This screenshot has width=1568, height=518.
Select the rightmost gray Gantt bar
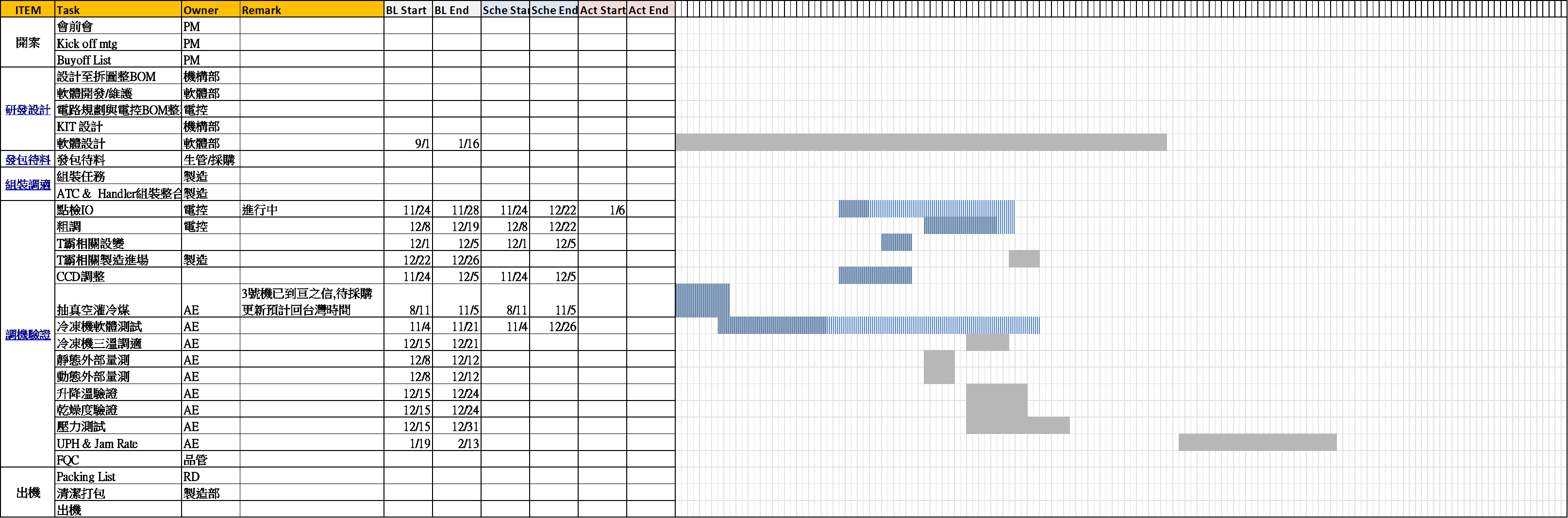(1257, 443)
